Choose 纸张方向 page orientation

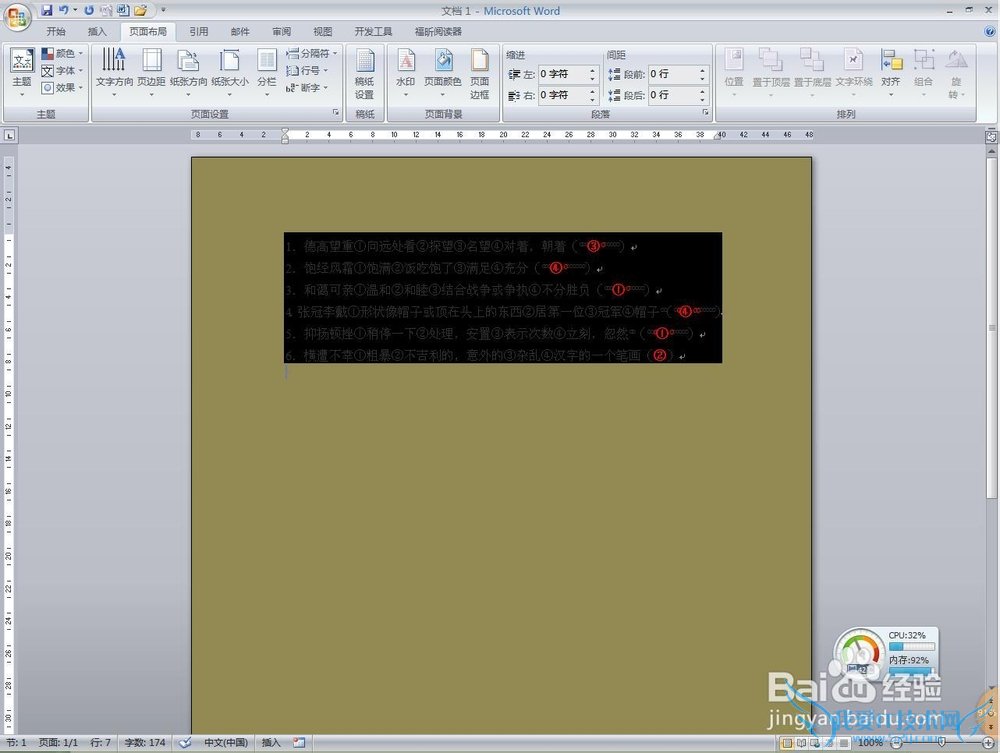click(189, 73)
